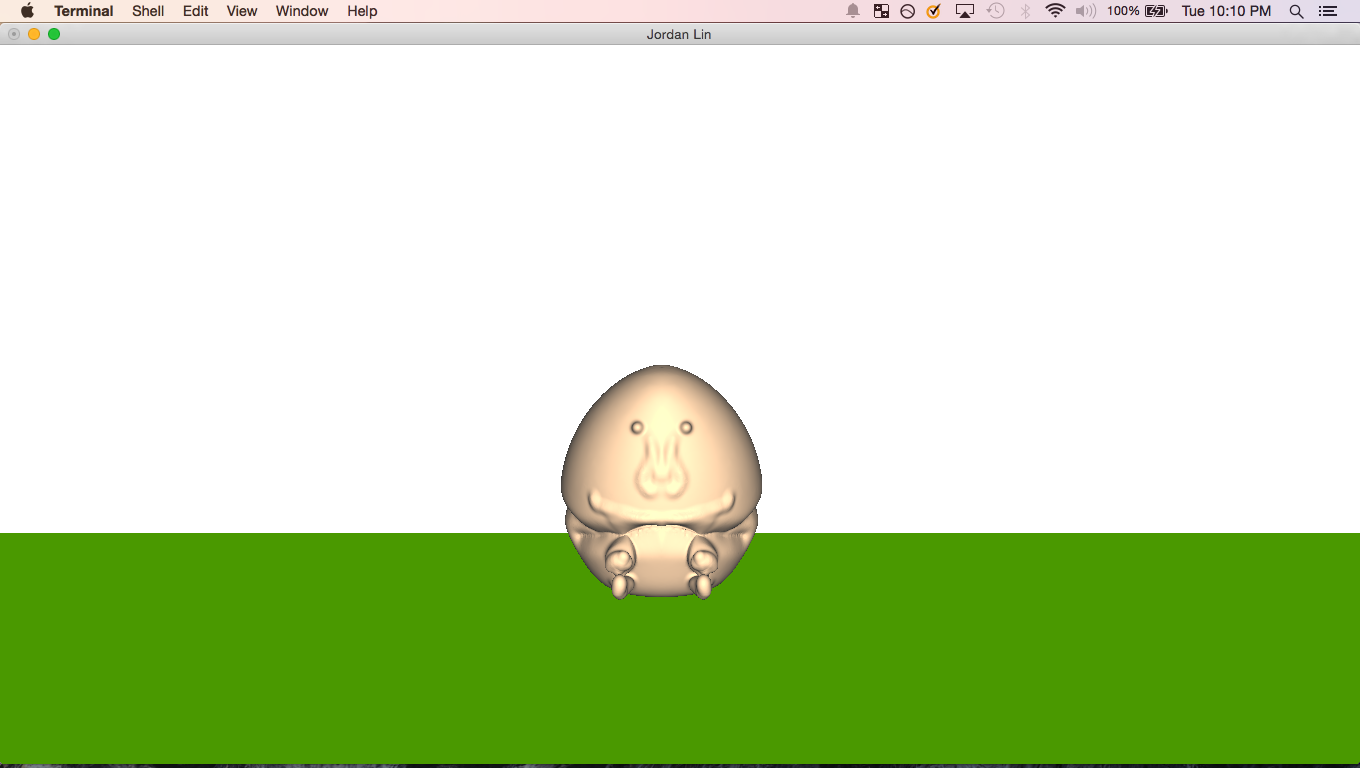Open the Window menu
The image size is (1360, 768).
(x=302, y=11)
